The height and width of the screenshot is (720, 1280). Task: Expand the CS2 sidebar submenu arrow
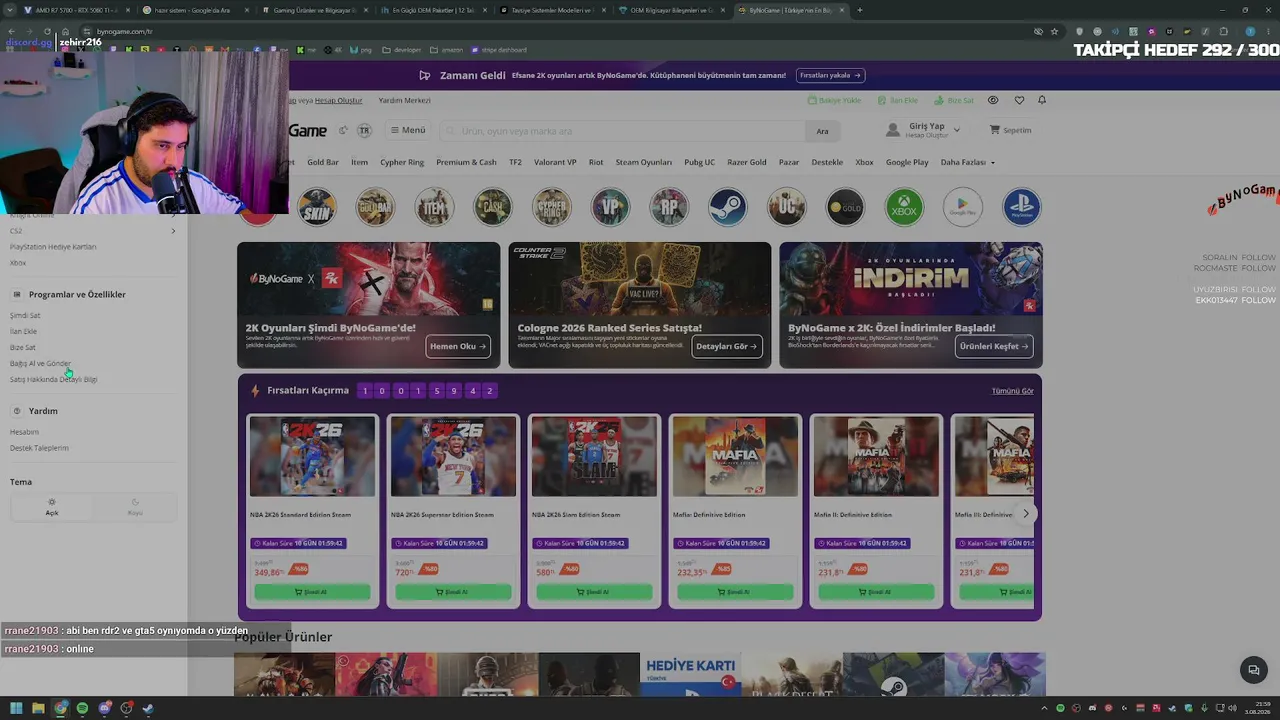click(x=173, y=231)
